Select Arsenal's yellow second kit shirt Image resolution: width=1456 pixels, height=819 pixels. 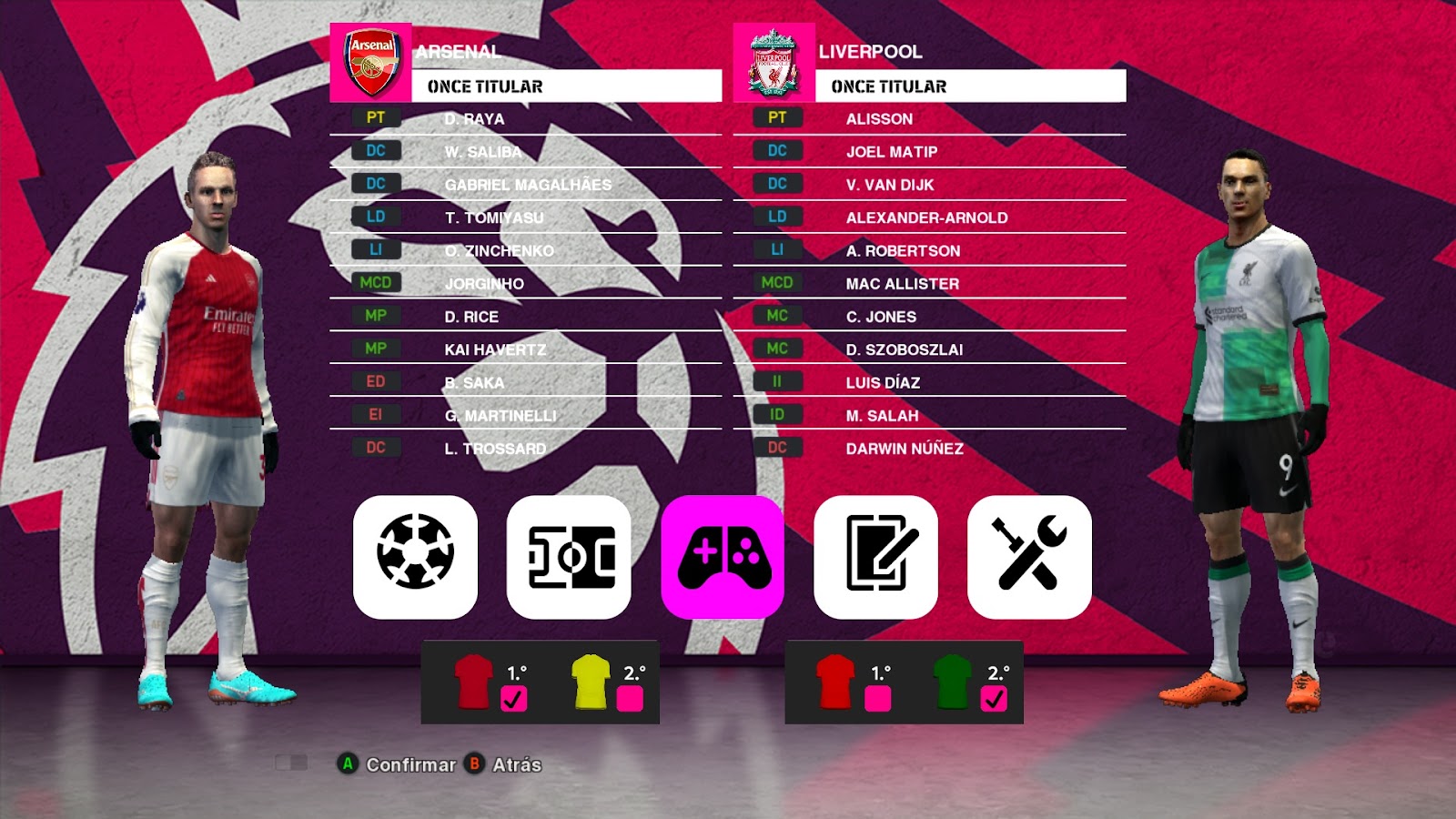point(591,681)
